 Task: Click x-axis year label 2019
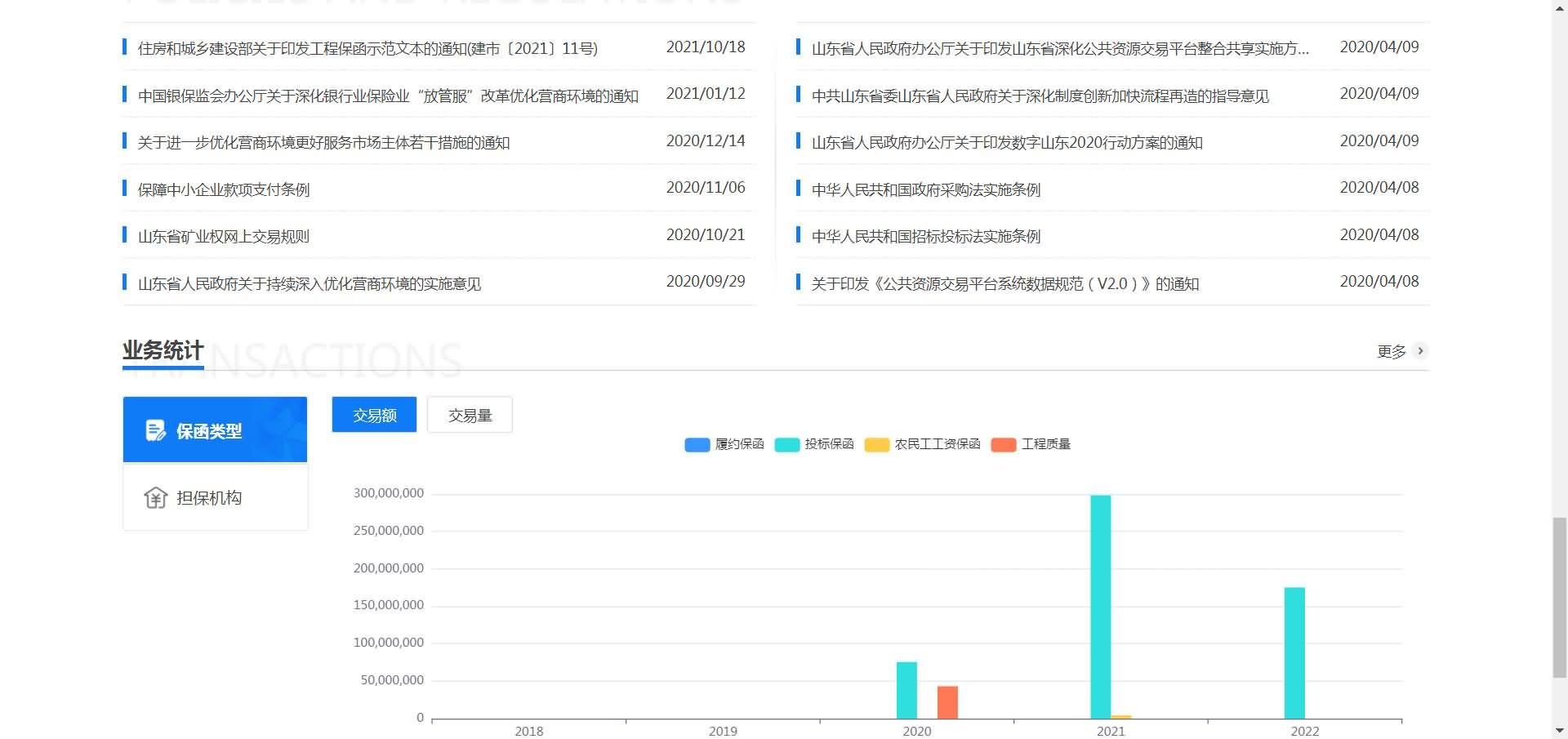tap(723, 731)
